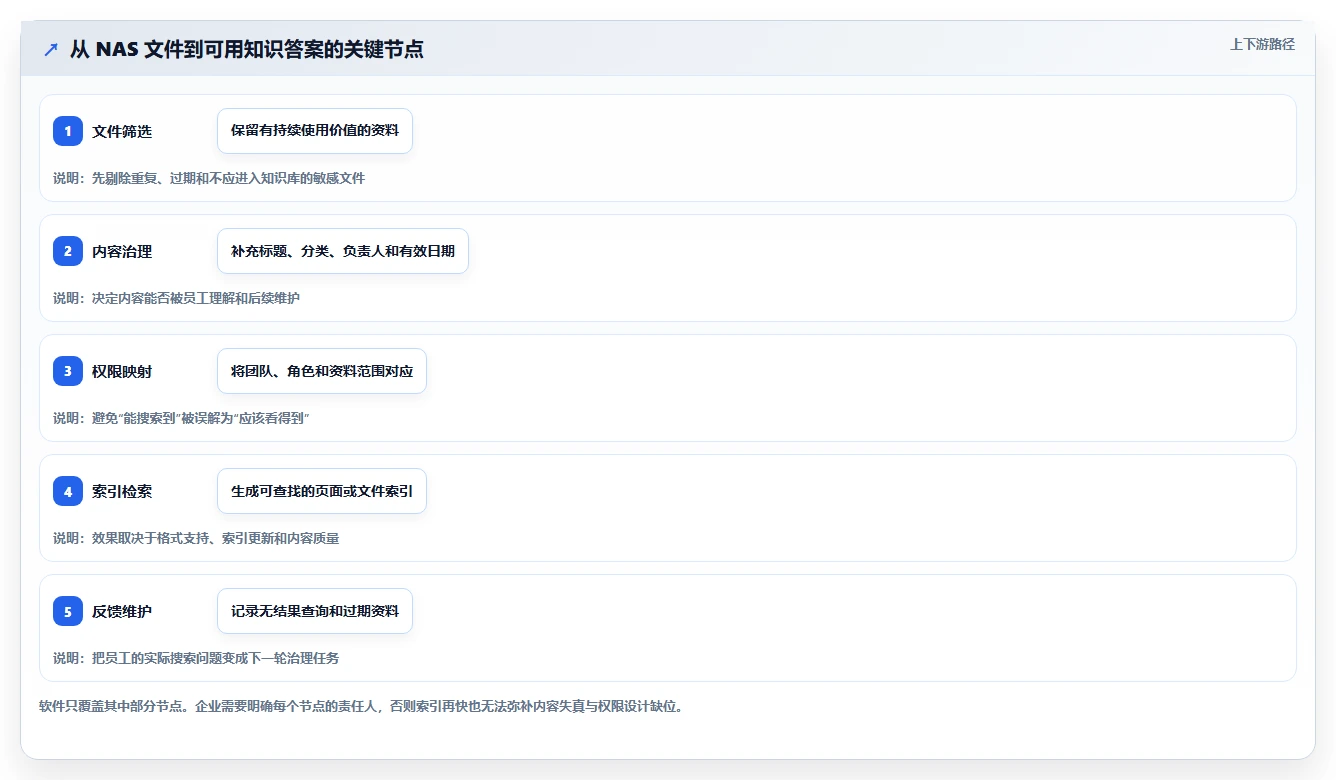Click the 上下游路径 label
This screenshot has height=780, width=1336.
point(1262,44)
